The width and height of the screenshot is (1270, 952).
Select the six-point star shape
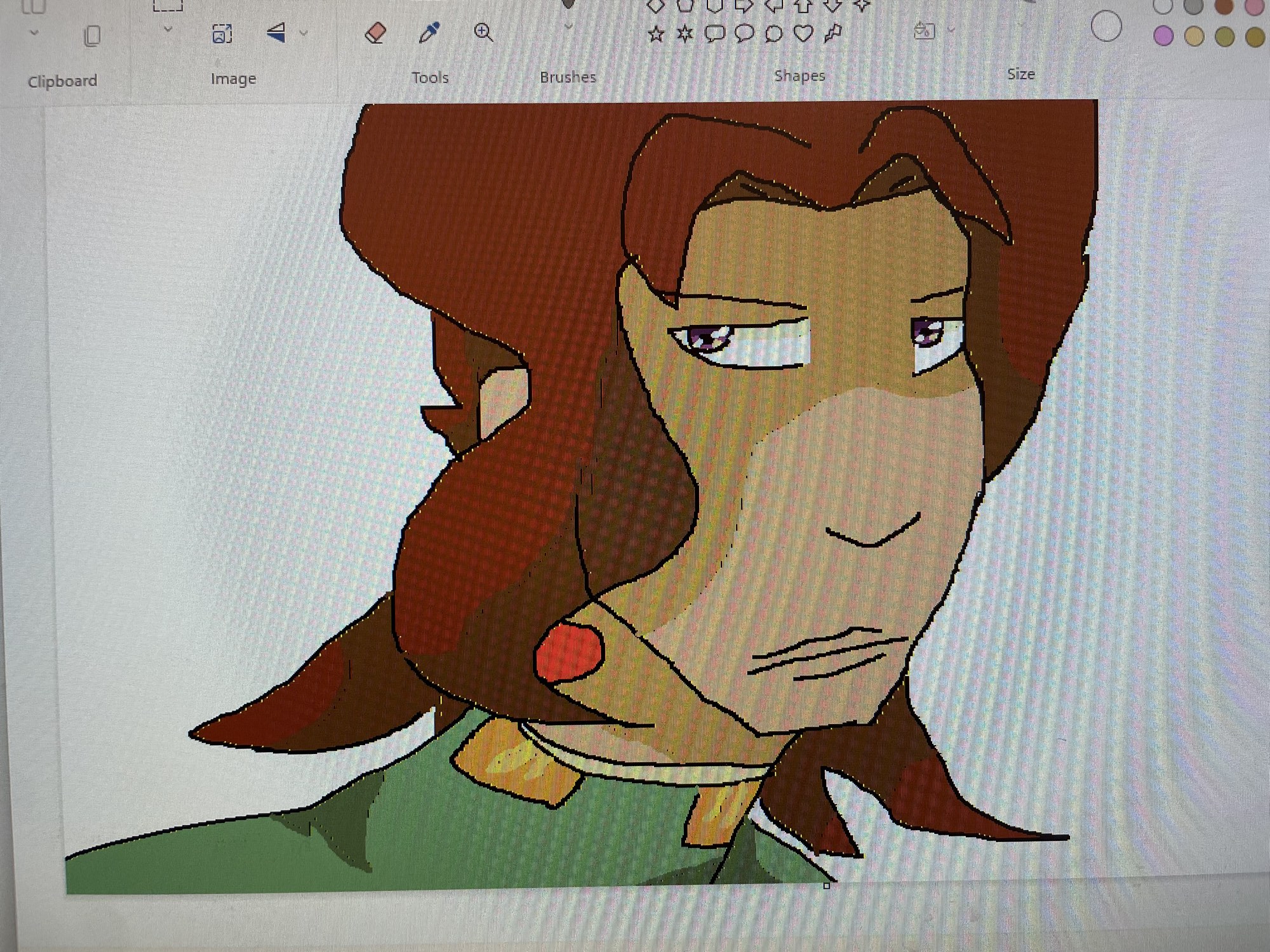(x=685, y=34)
